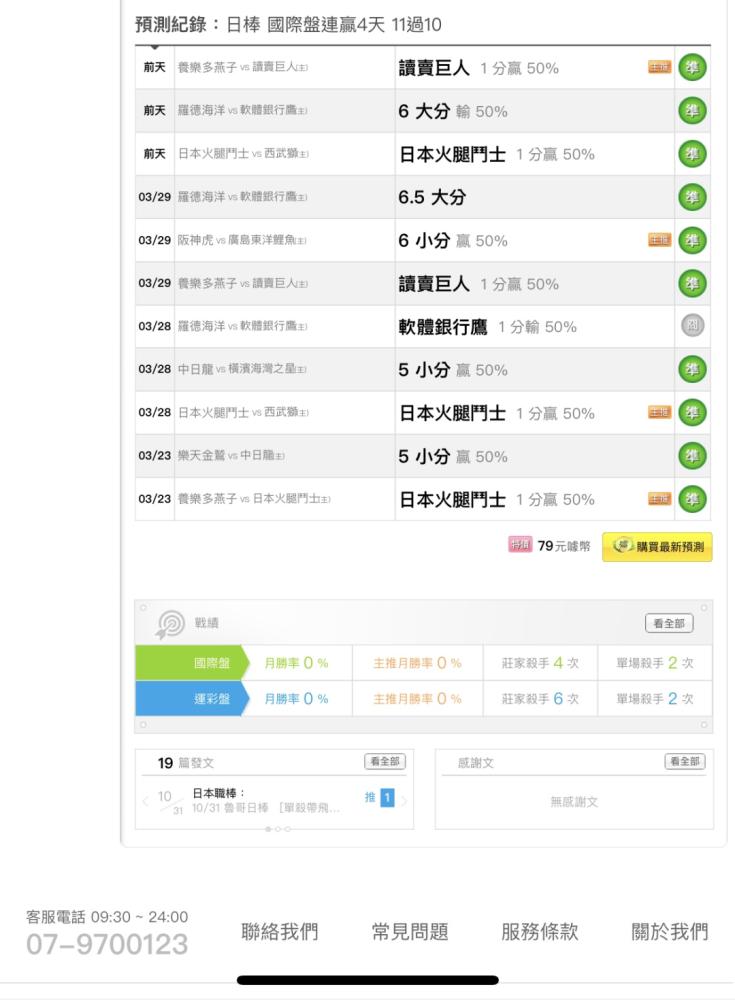The height and width of the screenshot is (1000, 735).
Task: Open post titled 日本職棒：
Action: [218, 793]
